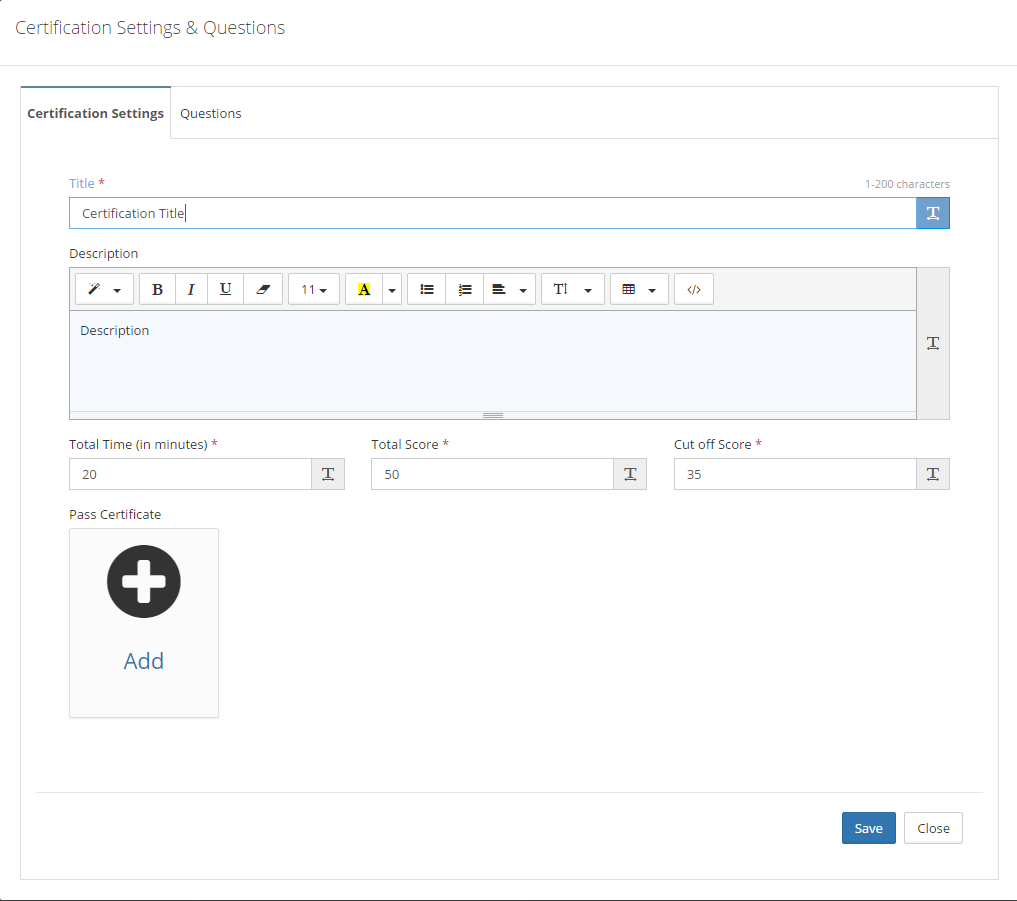This screenshot has width=1017, height=901.
Task: Apply the yellow highlight color swatch
Action: pyautogui.click(x=364, y=289)
